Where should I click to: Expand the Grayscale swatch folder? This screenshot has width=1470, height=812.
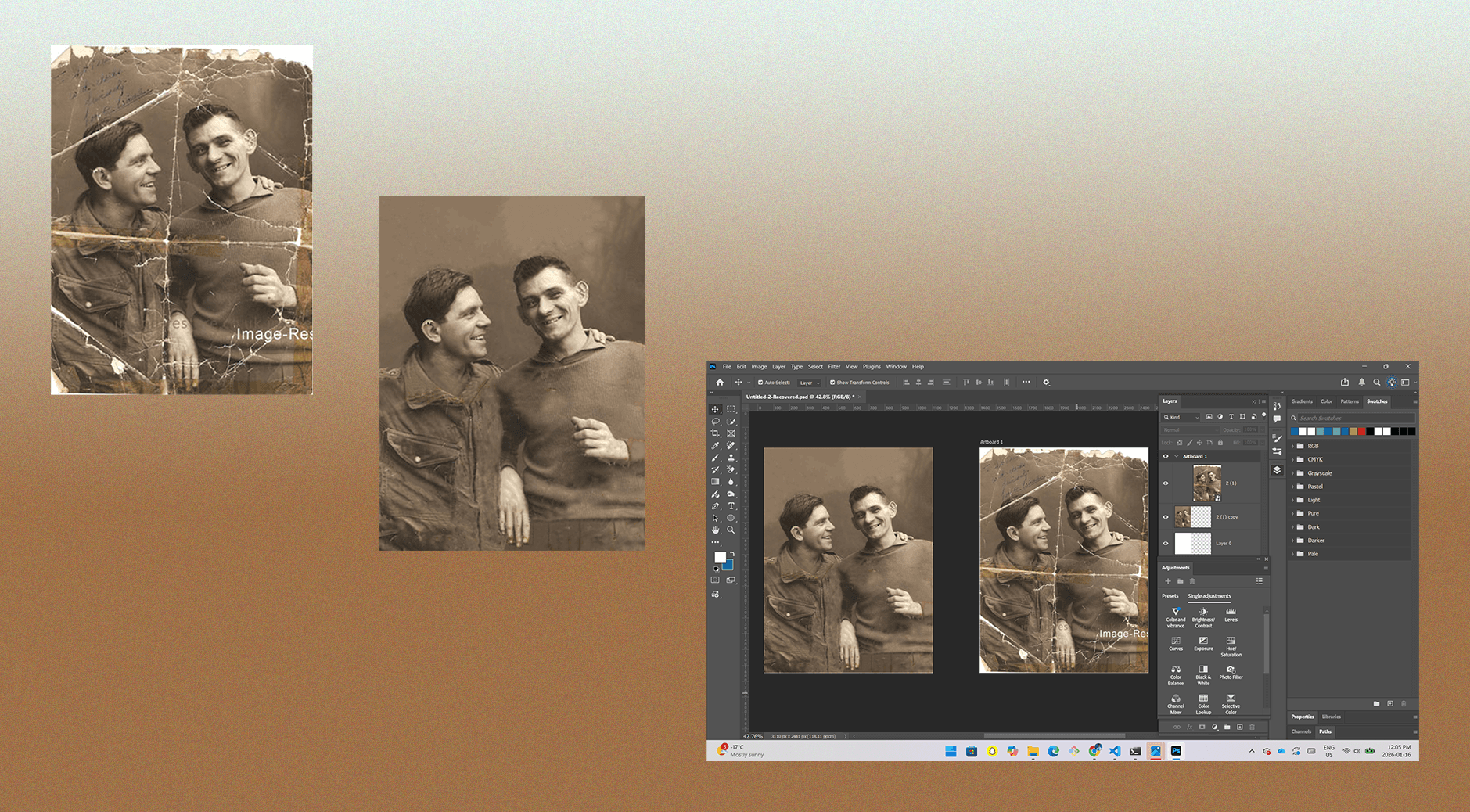[1293, 473]
